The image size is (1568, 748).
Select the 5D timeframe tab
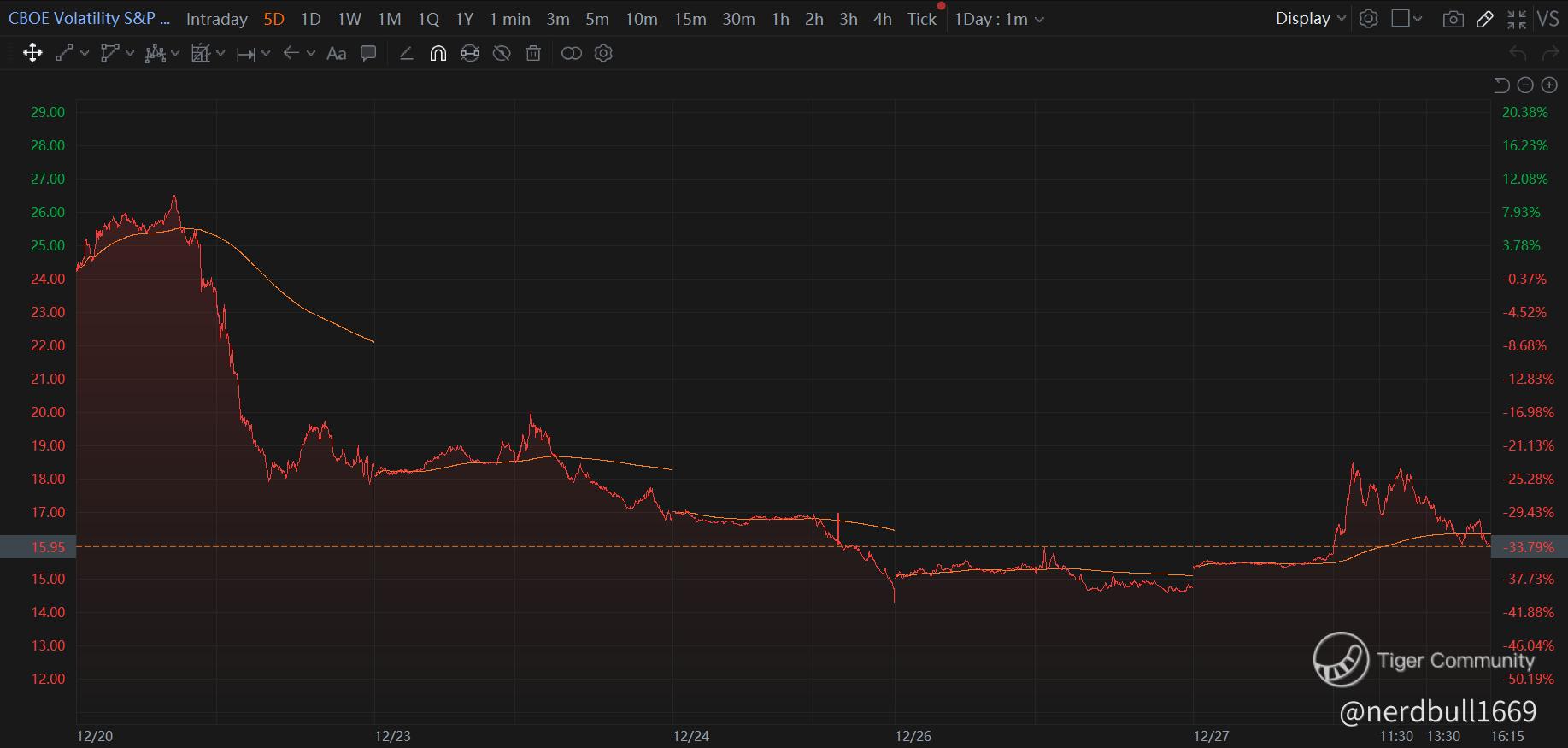tap(273, 19)
